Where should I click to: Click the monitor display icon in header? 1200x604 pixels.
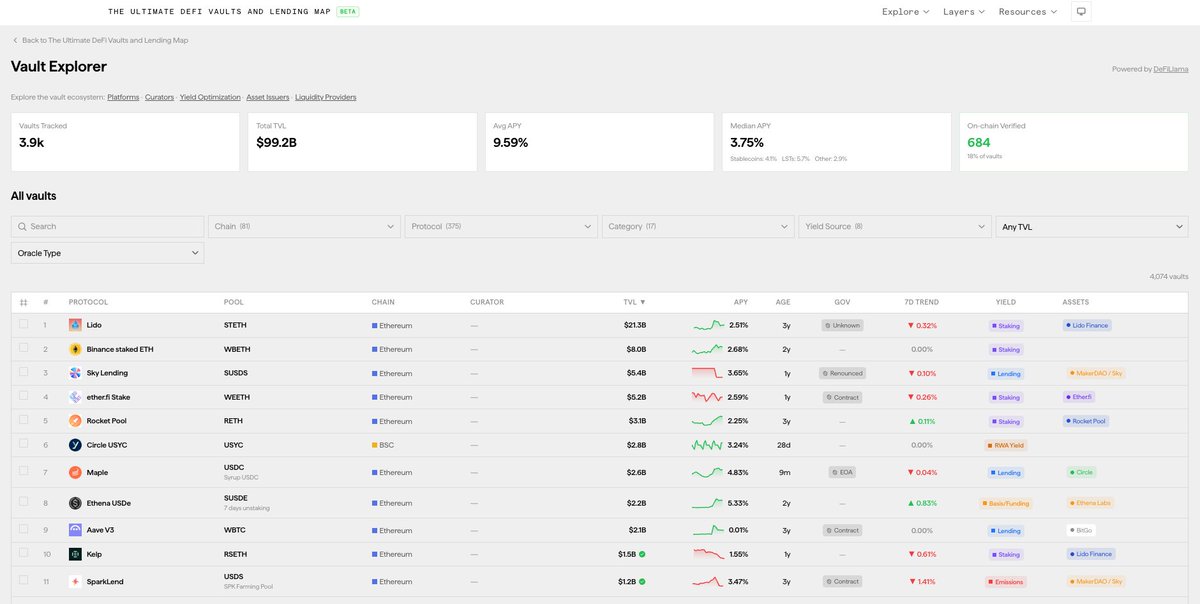pos(1080,12)
